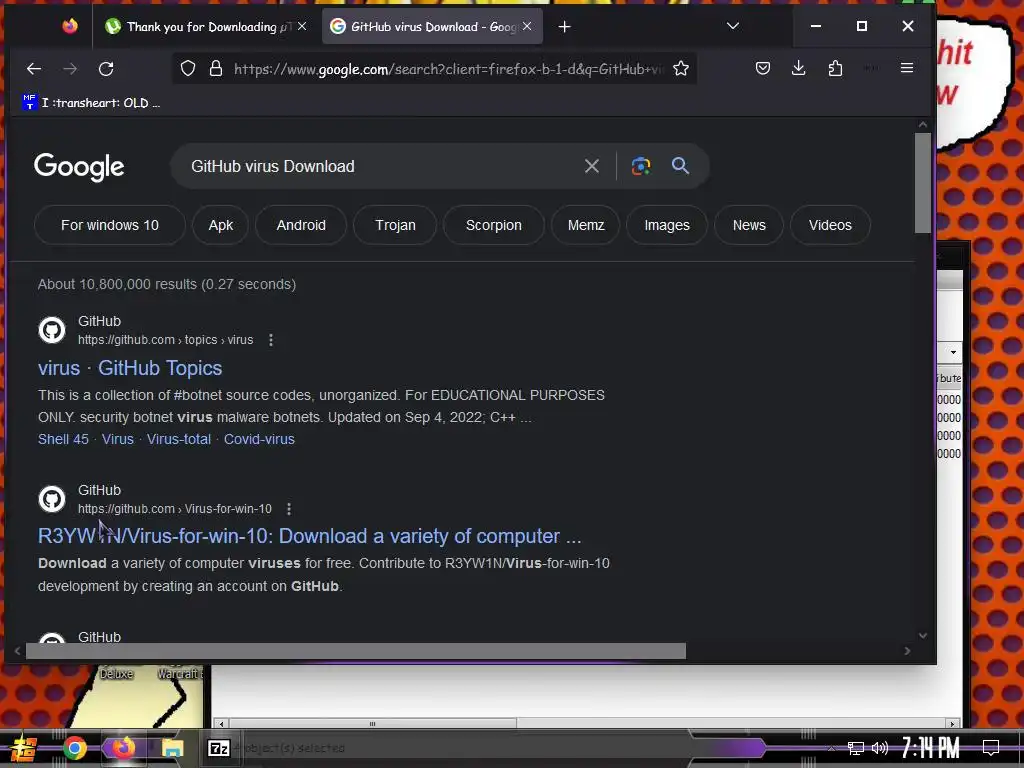
Task: Open Shell 45 sitelink
Action: click(x=63, y=440)
